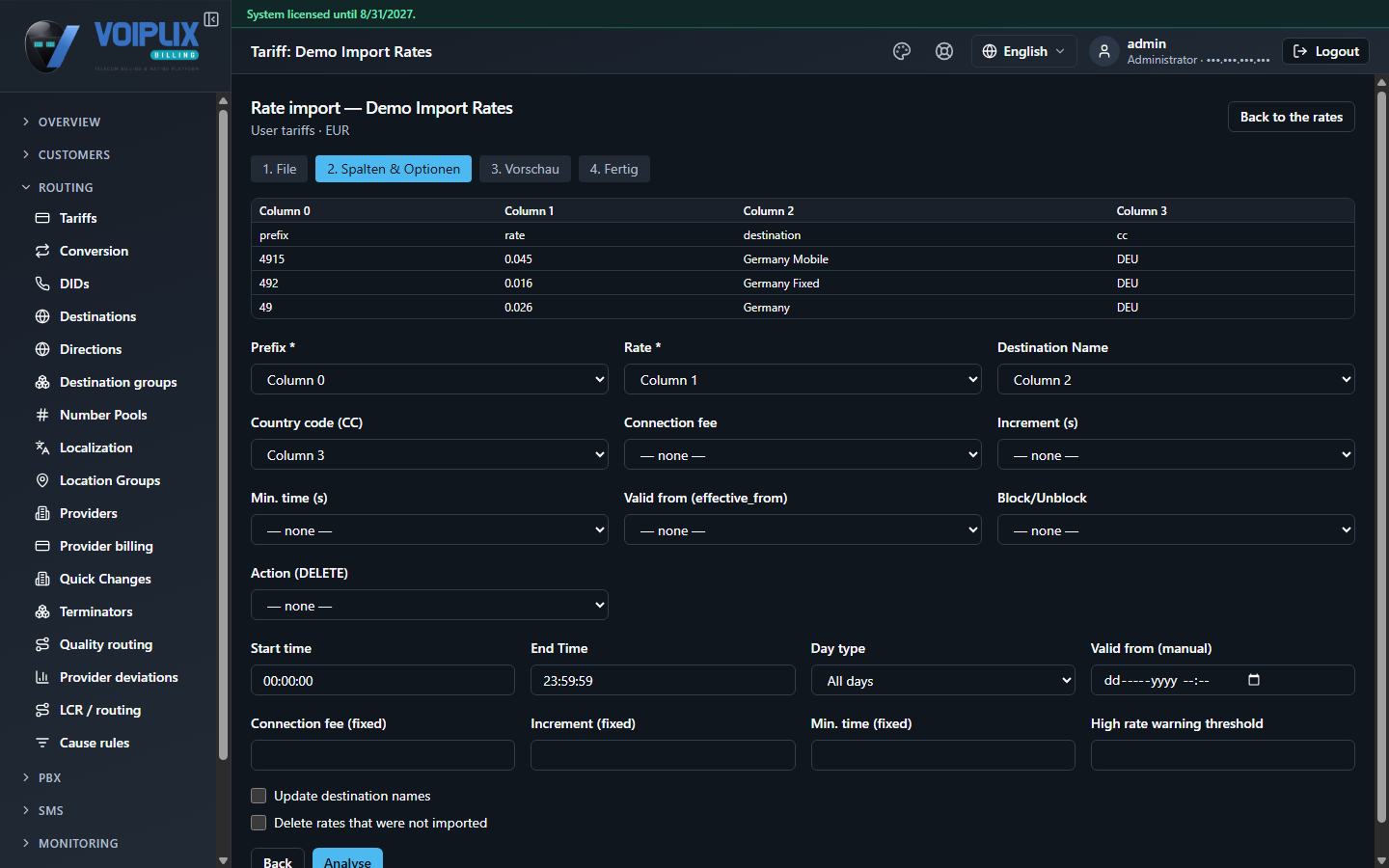Open the Valid from (manual) calendar picker
This screenshot has width=1389, height=868.
point(1254,680)
